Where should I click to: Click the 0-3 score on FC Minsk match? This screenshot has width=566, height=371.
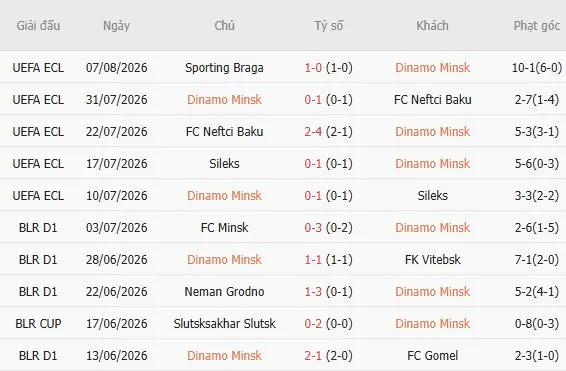(x=313, y=228)
